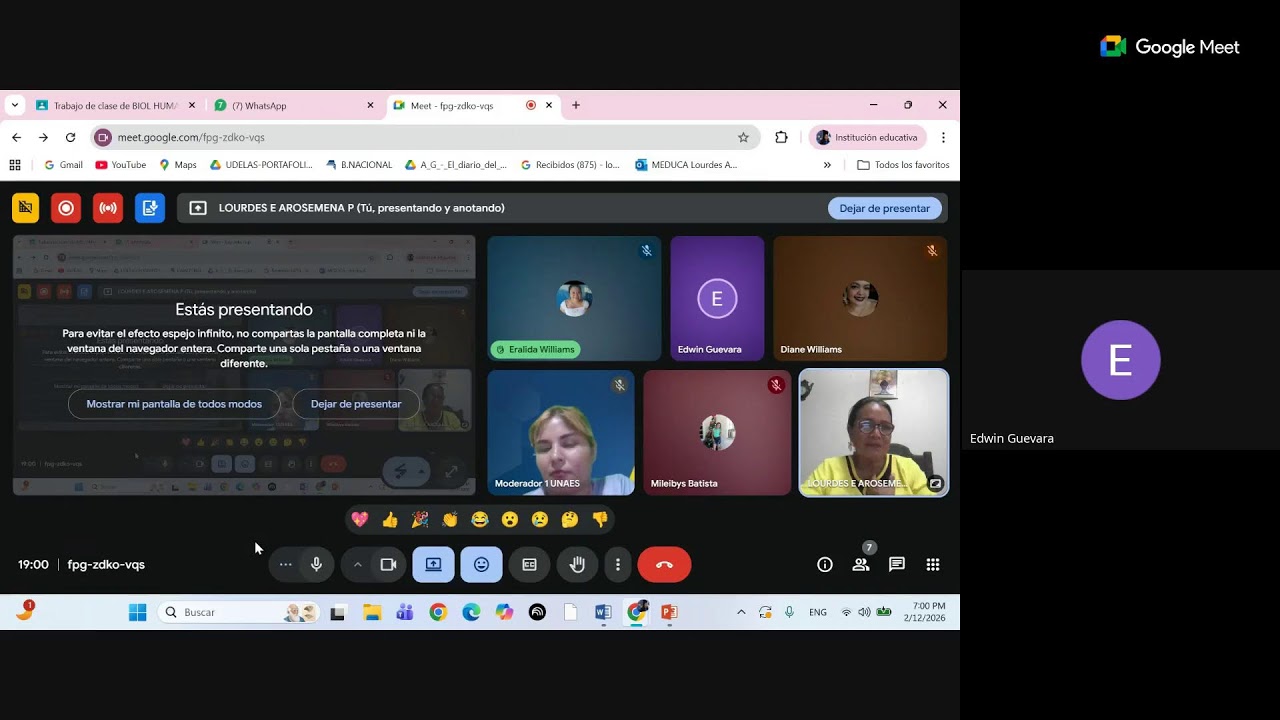The width and height of the screenshot is (1280, 720).
Task: Click the blue notes document icon
Action: (150, 208)
